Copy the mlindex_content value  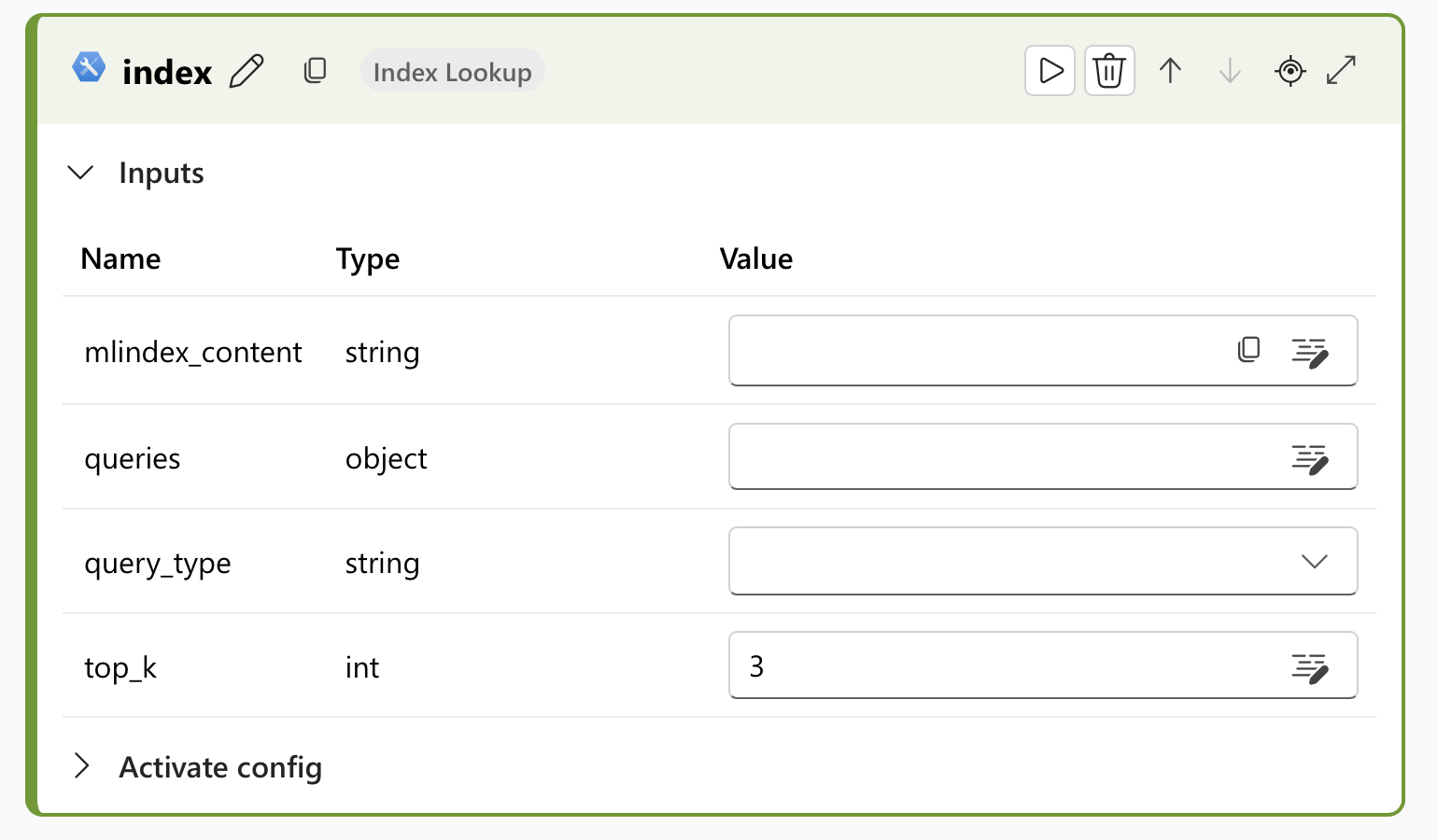tap(1248, 350)
